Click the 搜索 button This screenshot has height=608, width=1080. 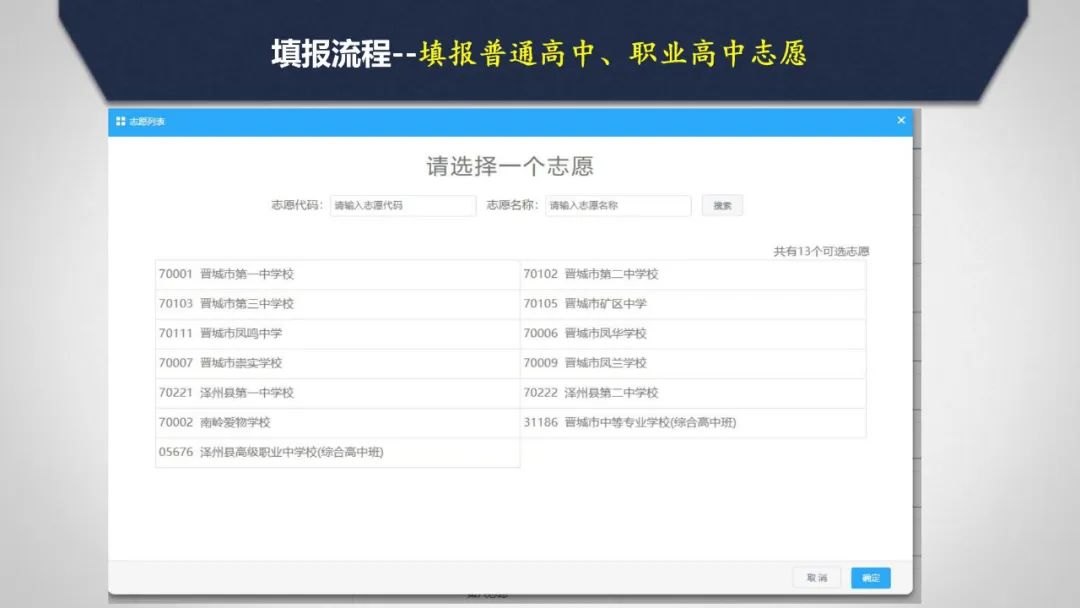click(x=722, y=205)
